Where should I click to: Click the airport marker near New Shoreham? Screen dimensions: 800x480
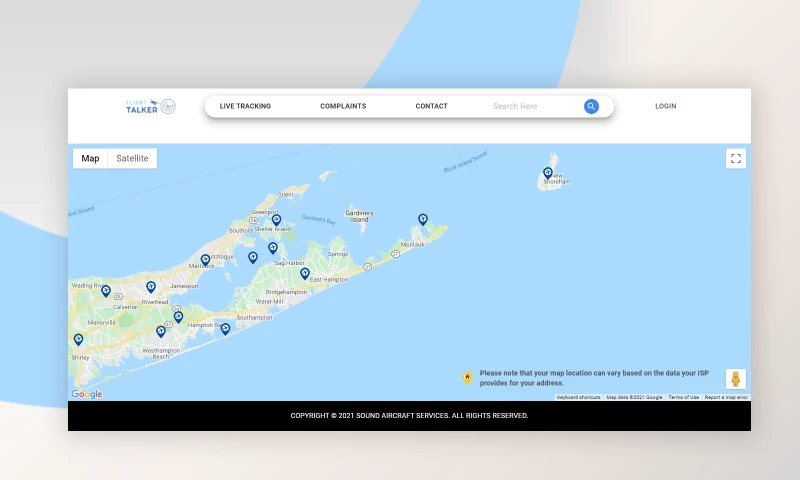[547, 173]
